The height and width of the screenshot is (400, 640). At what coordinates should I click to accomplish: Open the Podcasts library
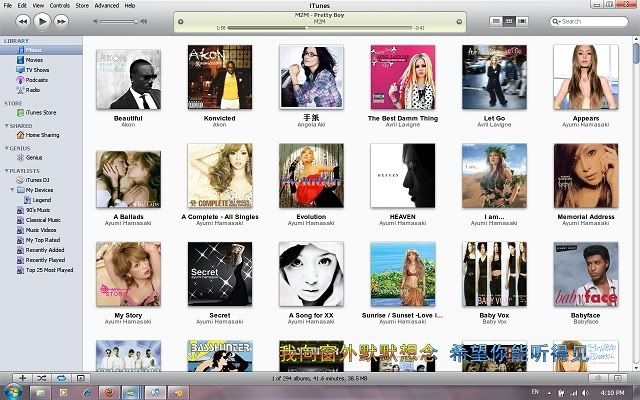click(x=35, y=81)
